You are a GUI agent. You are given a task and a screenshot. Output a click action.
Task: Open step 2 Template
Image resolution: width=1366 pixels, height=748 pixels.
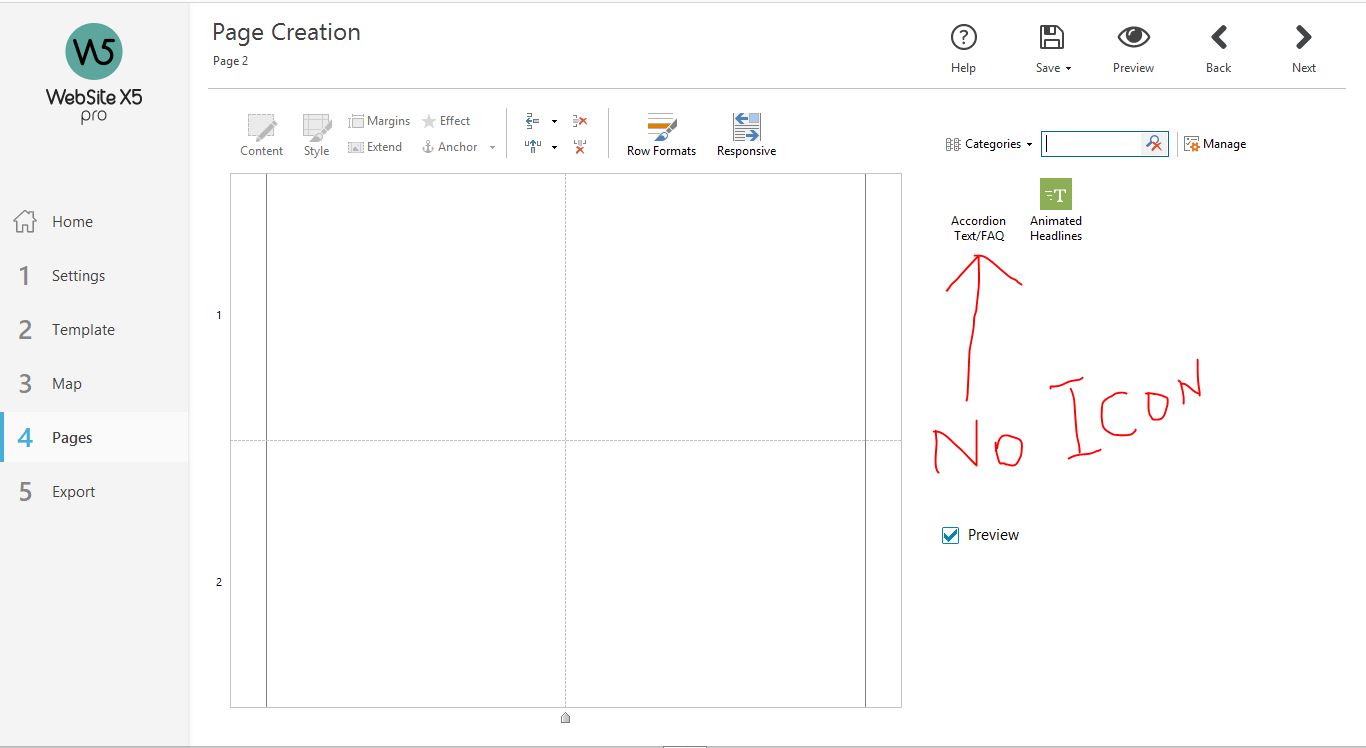pos(94,330)
